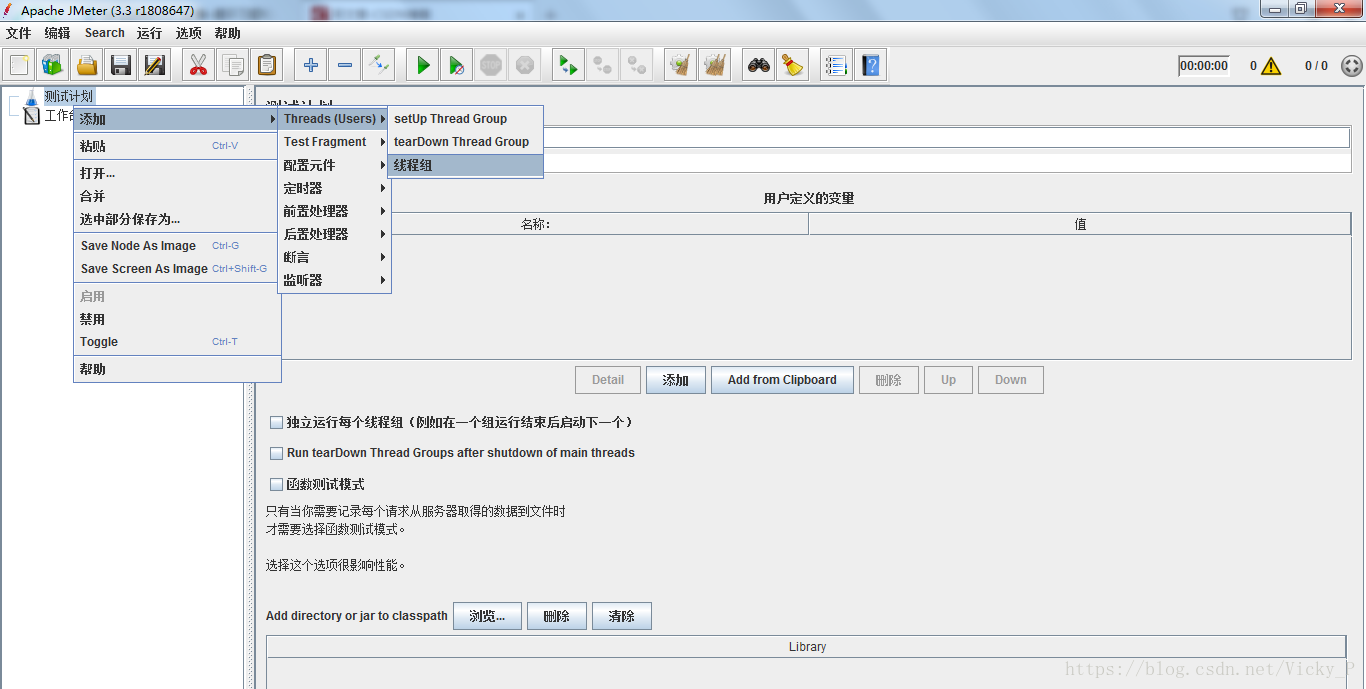Copy using the two-pages icon
This screenshot has height=689, width=1366.
tap(233, 66)
